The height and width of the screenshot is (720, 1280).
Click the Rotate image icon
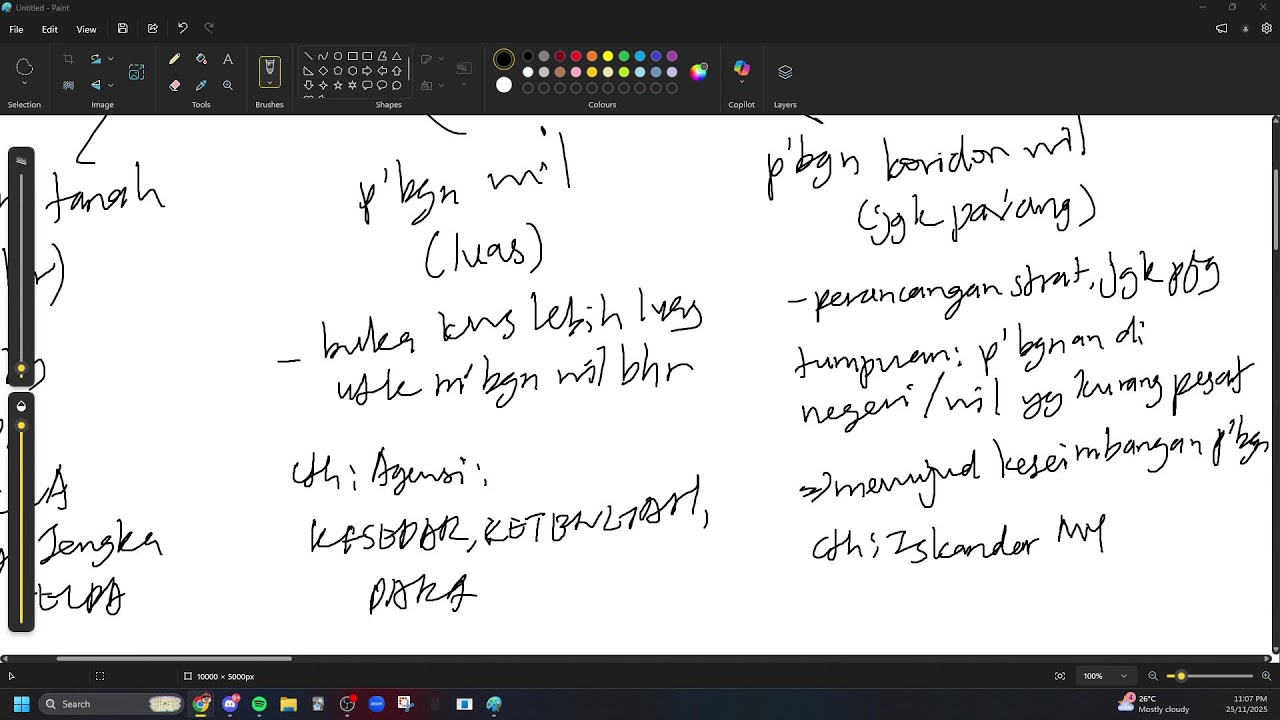click(96, 60)
